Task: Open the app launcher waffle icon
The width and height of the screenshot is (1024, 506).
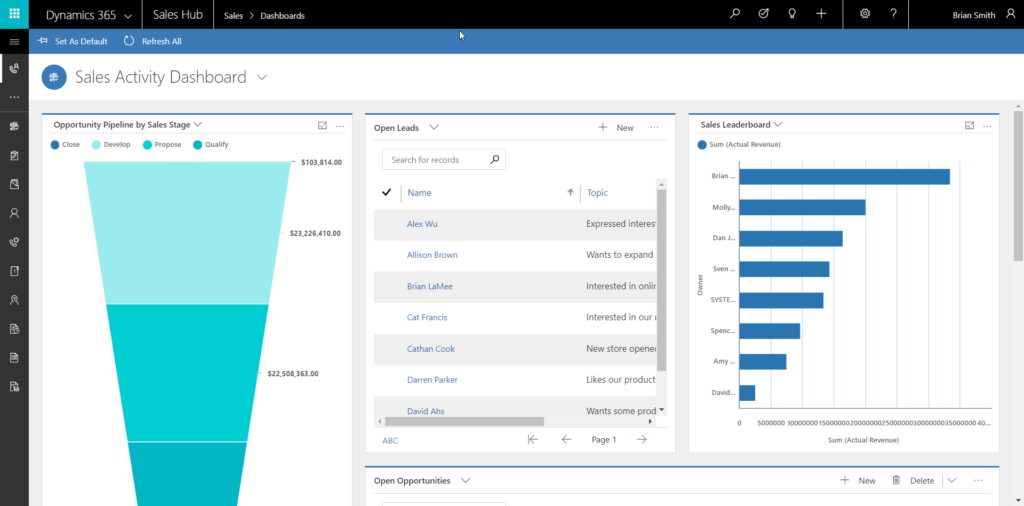Action: (x=14, y=15)
